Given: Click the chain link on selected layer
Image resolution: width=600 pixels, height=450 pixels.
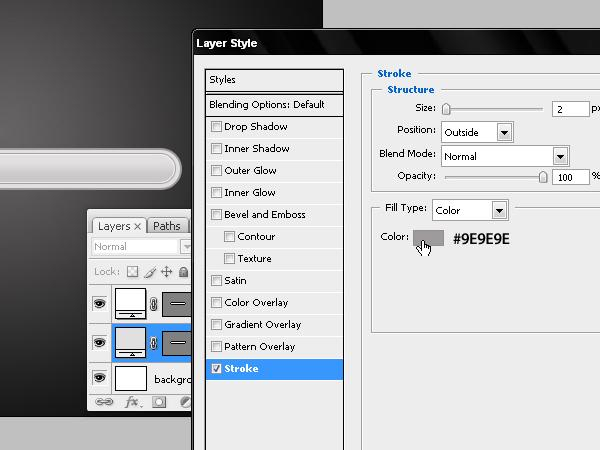Looking at the screenshot, I should pyautogui.click(x=153, y=343).
